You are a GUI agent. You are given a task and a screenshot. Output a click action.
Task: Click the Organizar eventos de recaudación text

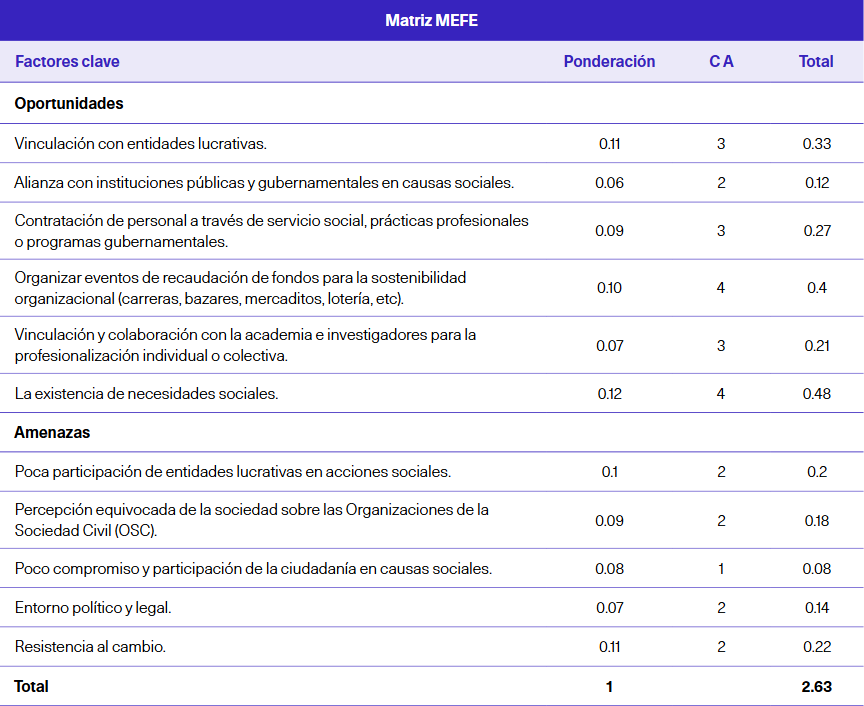tap(240, 288)
